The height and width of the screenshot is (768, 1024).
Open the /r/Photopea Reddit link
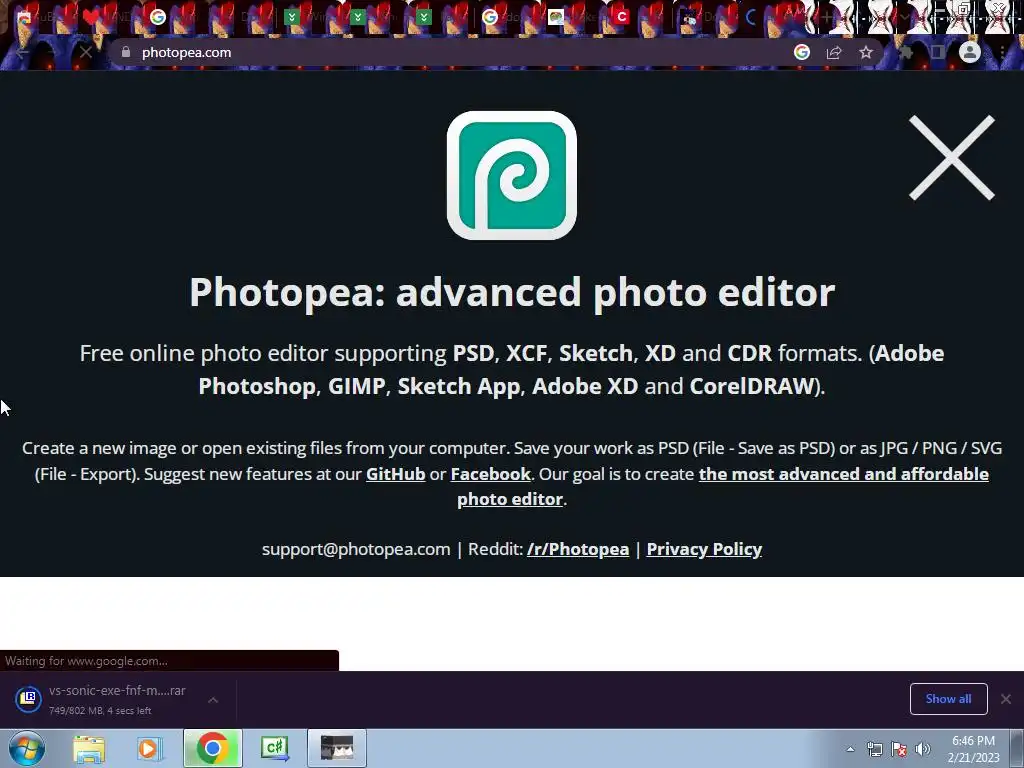[578, 549]
